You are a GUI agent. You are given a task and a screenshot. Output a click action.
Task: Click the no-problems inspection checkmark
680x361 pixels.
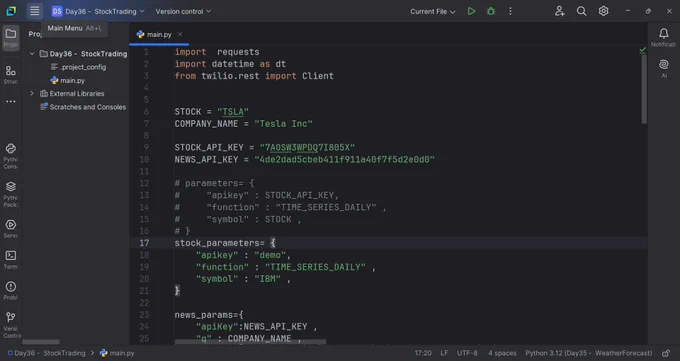tap(642, 52)
